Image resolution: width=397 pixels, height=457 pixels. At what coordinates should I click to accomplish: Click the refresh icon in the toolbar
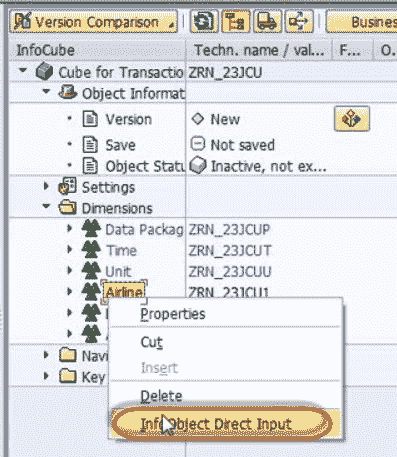tap(204, 21)
